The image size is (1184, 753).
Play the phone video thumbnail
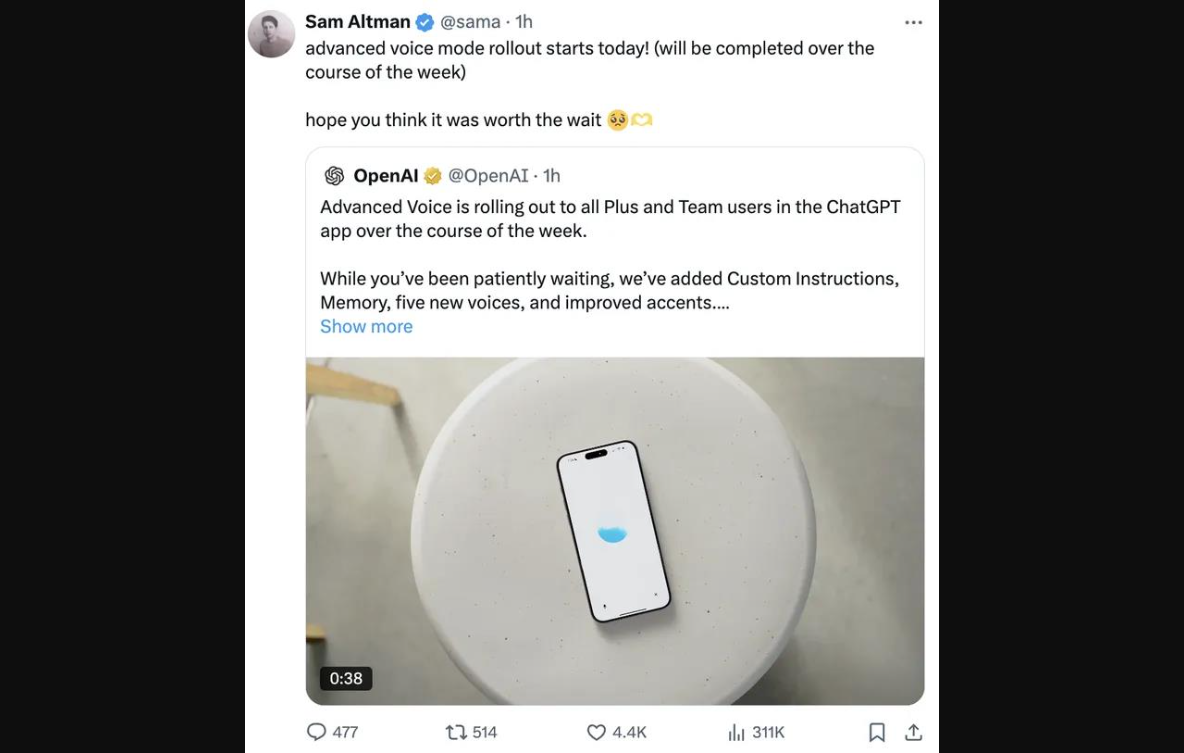pos(614,530)
